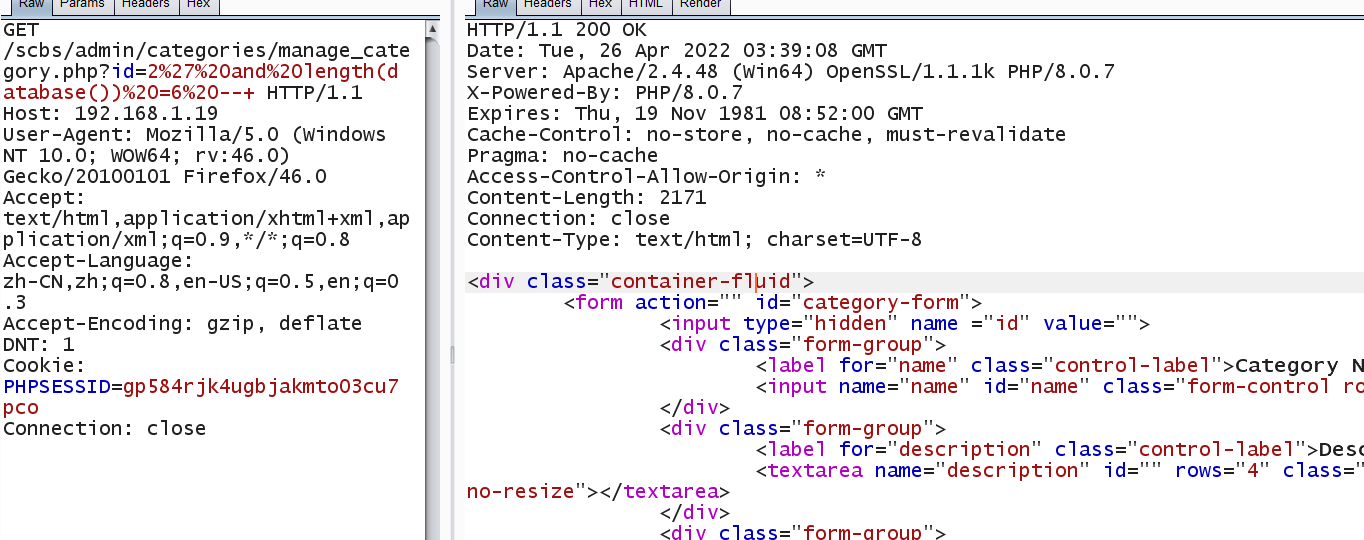Screen dimensions: 1364x540
Task: Click 'Connection: close' in the response pane
Action: [x=568, y=218]
